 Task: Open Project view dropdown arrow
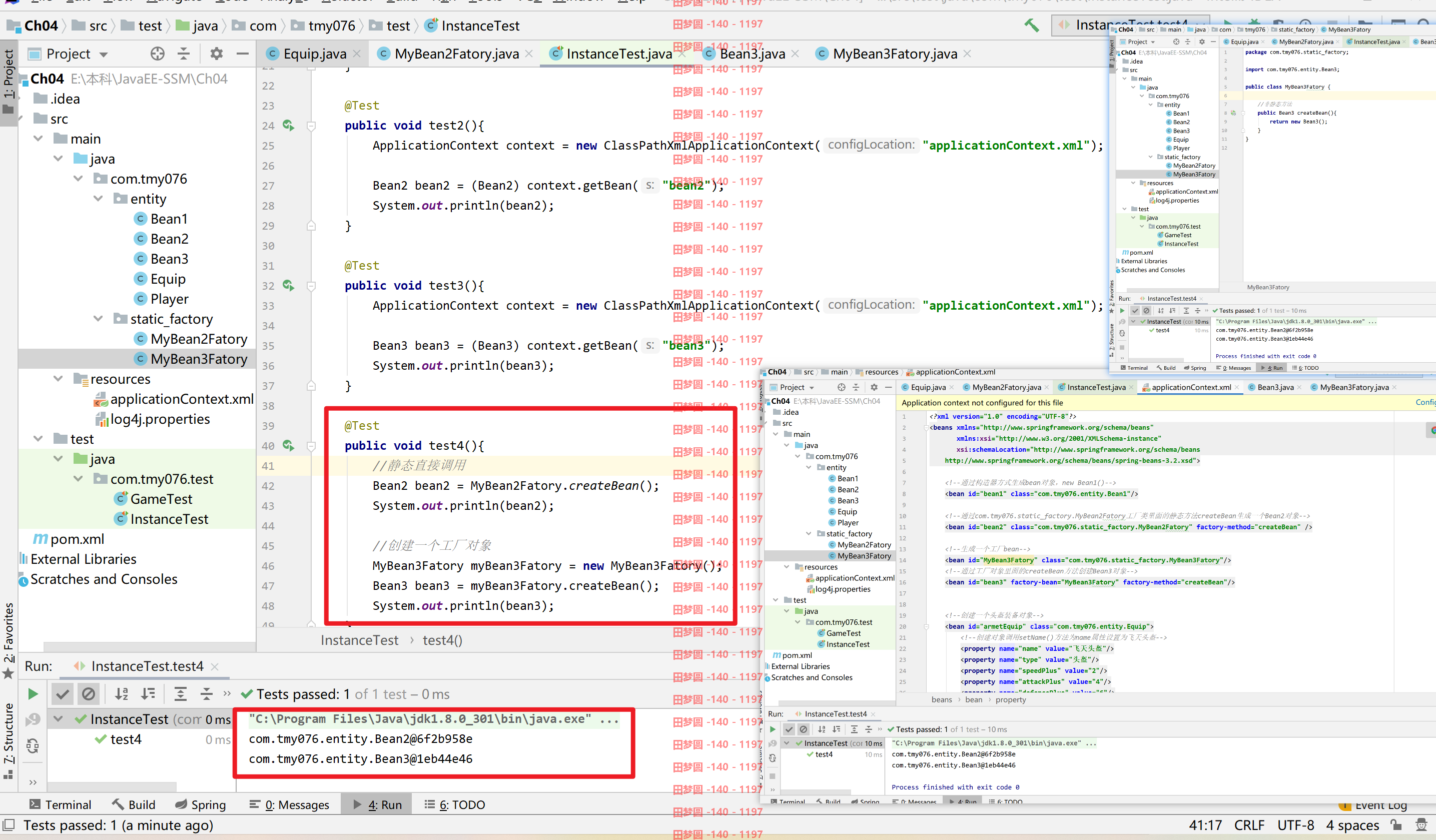point(104,55)
